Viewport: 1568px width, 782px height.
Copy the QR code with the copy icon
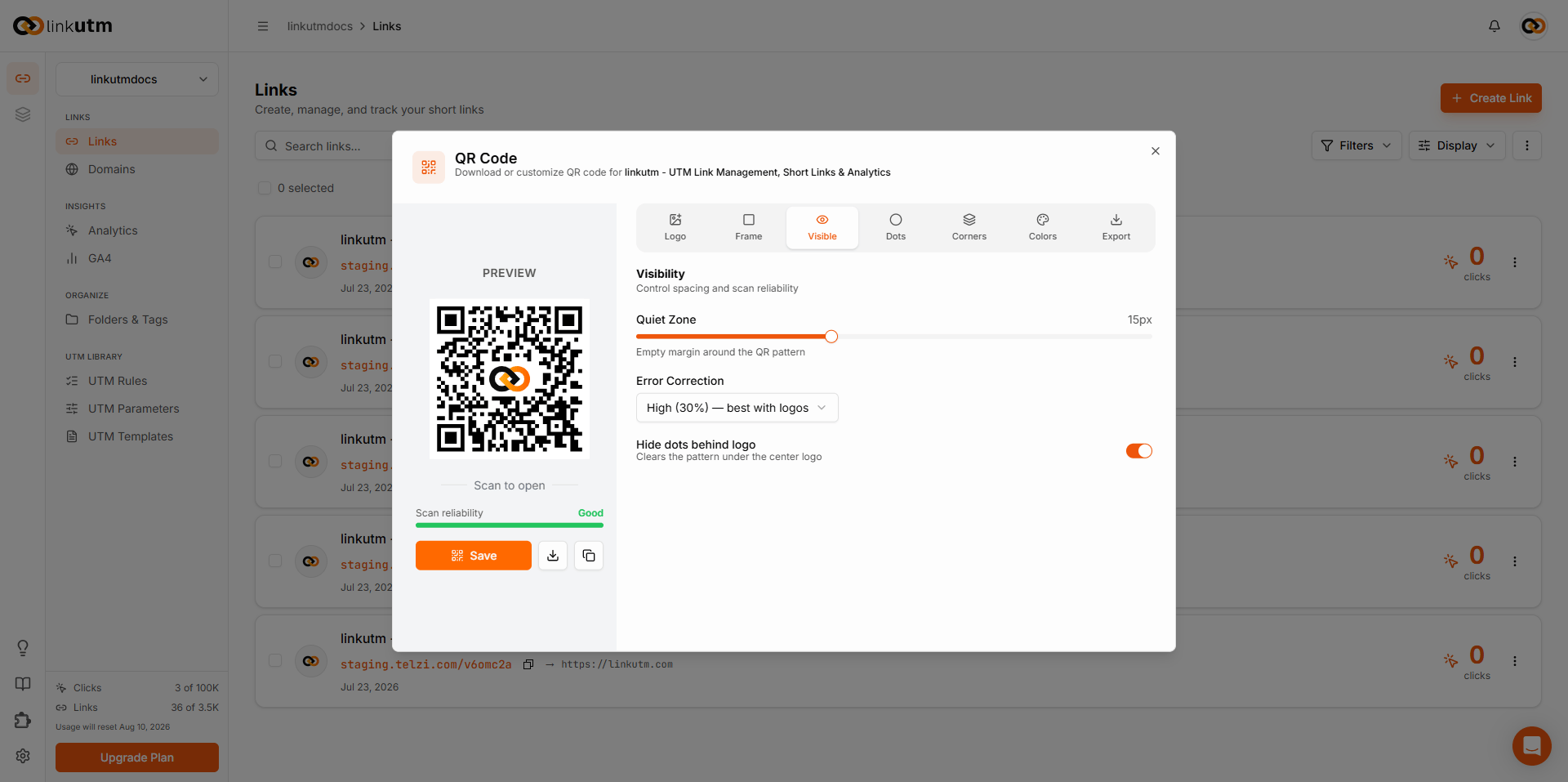[x=589, y=556]
